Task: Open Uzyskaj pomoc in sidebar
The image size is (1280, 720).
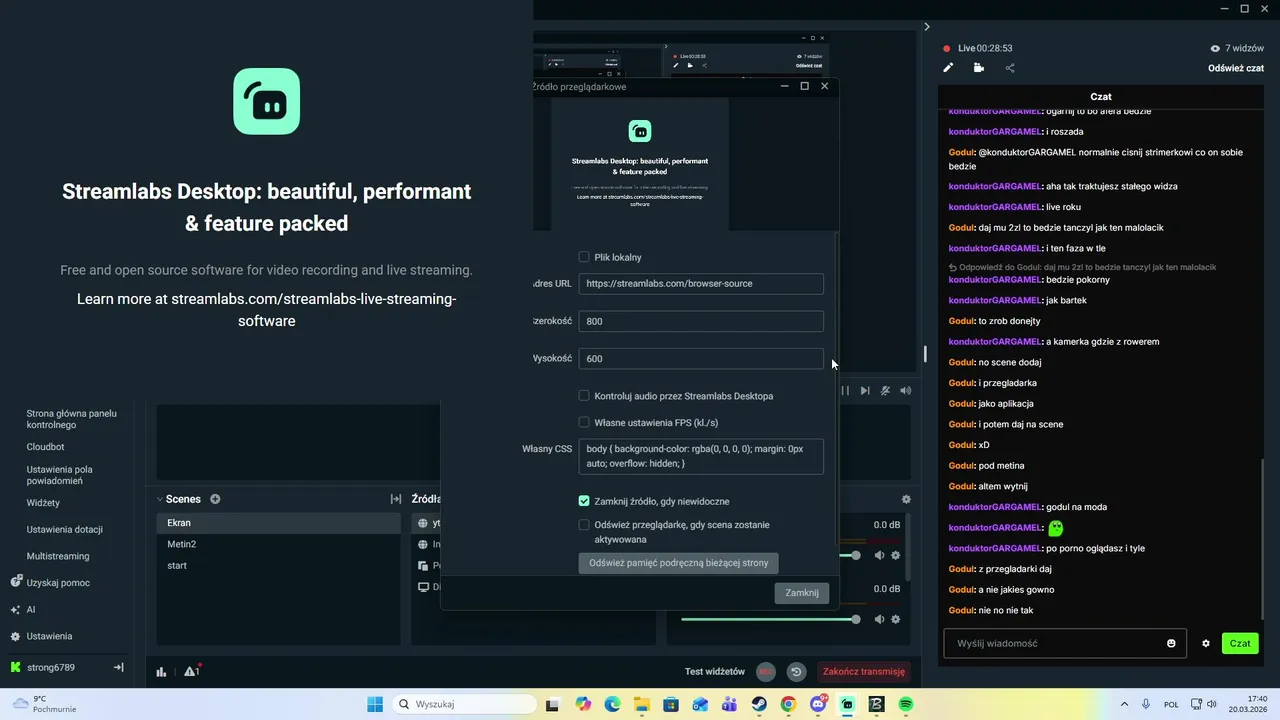Action: pyautogui.click(x=50, y=583)
